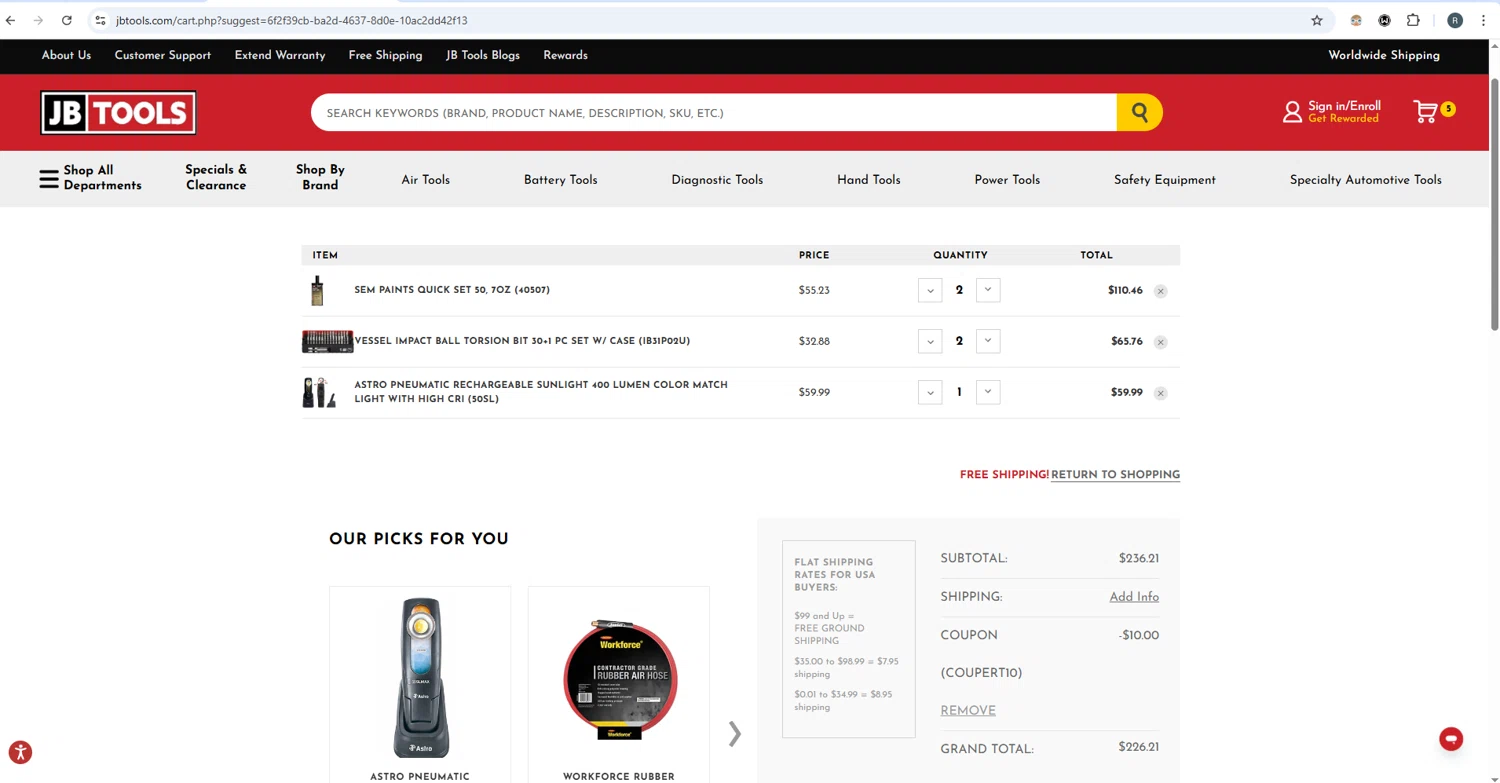
Task: Open the browser profile avatar
Action: click(1455, 20)
